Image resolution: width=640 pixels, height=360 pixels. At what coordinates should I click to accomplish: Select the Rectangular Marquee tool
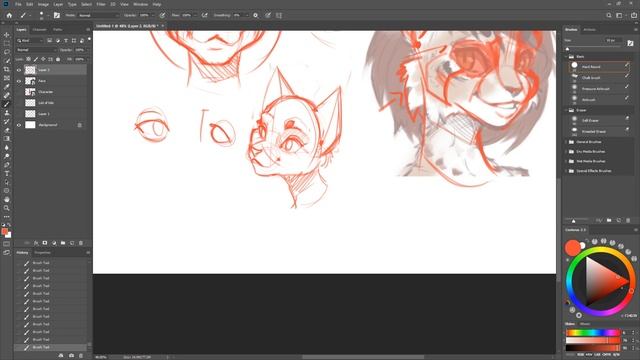tap(7, 43)
